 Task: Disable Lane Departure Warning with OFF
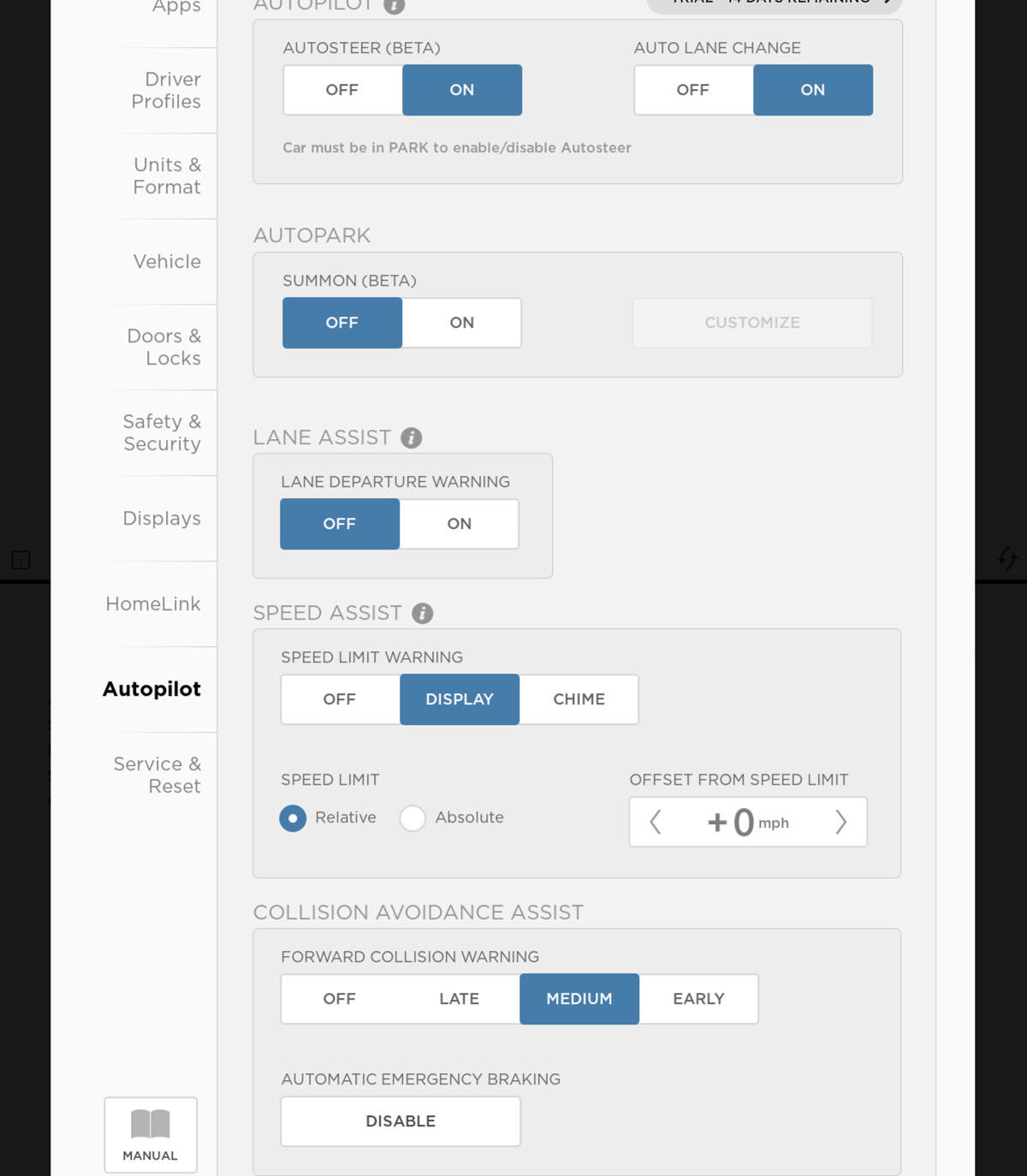tap(340, 524)
